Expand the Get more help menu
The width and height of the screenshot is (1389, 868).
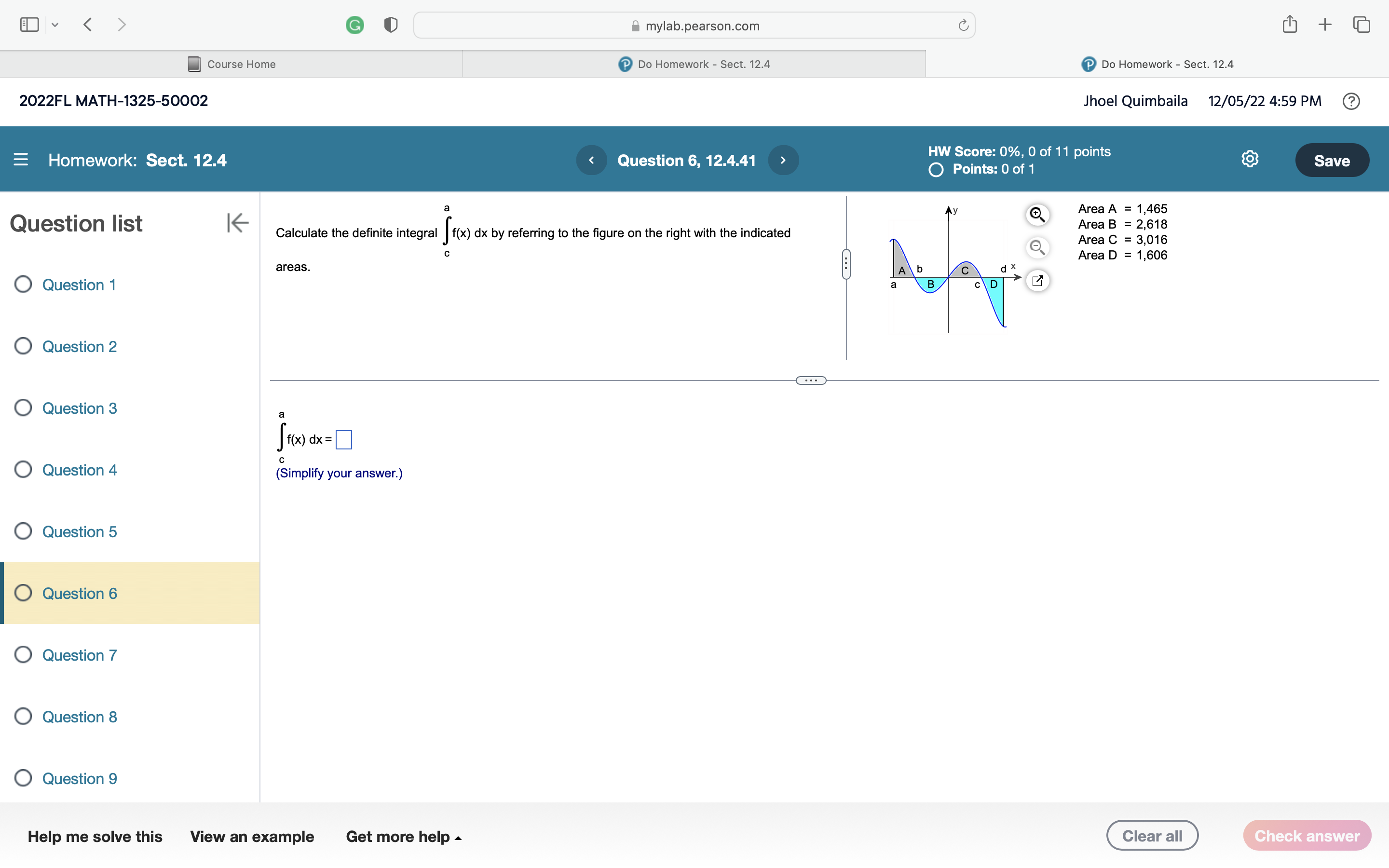click(x=404, y=837)
